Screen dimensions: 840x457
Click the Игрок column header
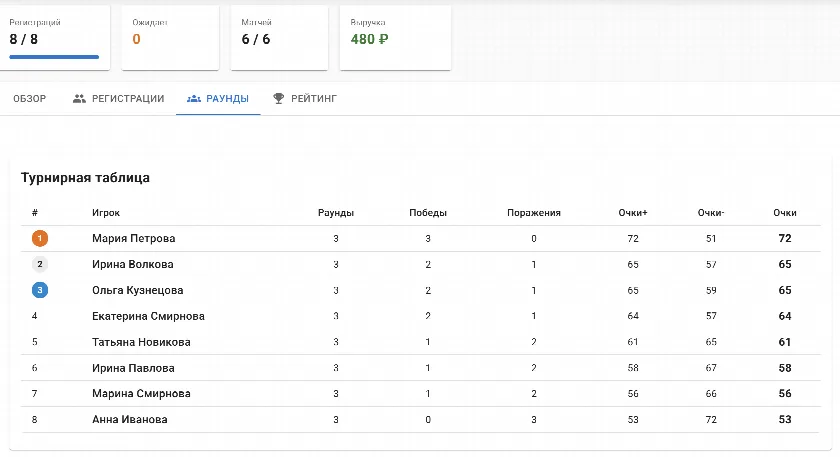click(106, 213)
